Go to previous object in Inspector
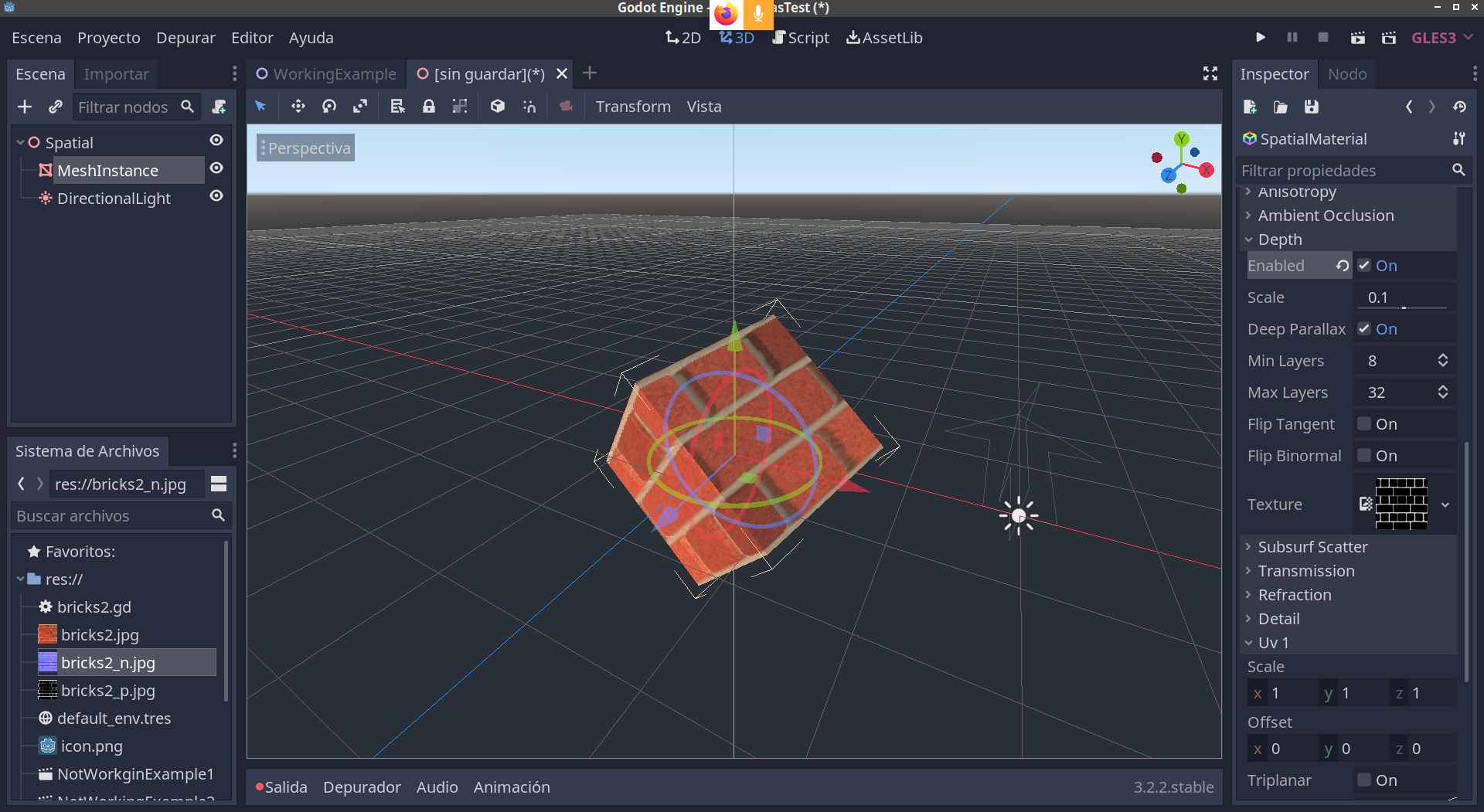 click(1409, 107)
